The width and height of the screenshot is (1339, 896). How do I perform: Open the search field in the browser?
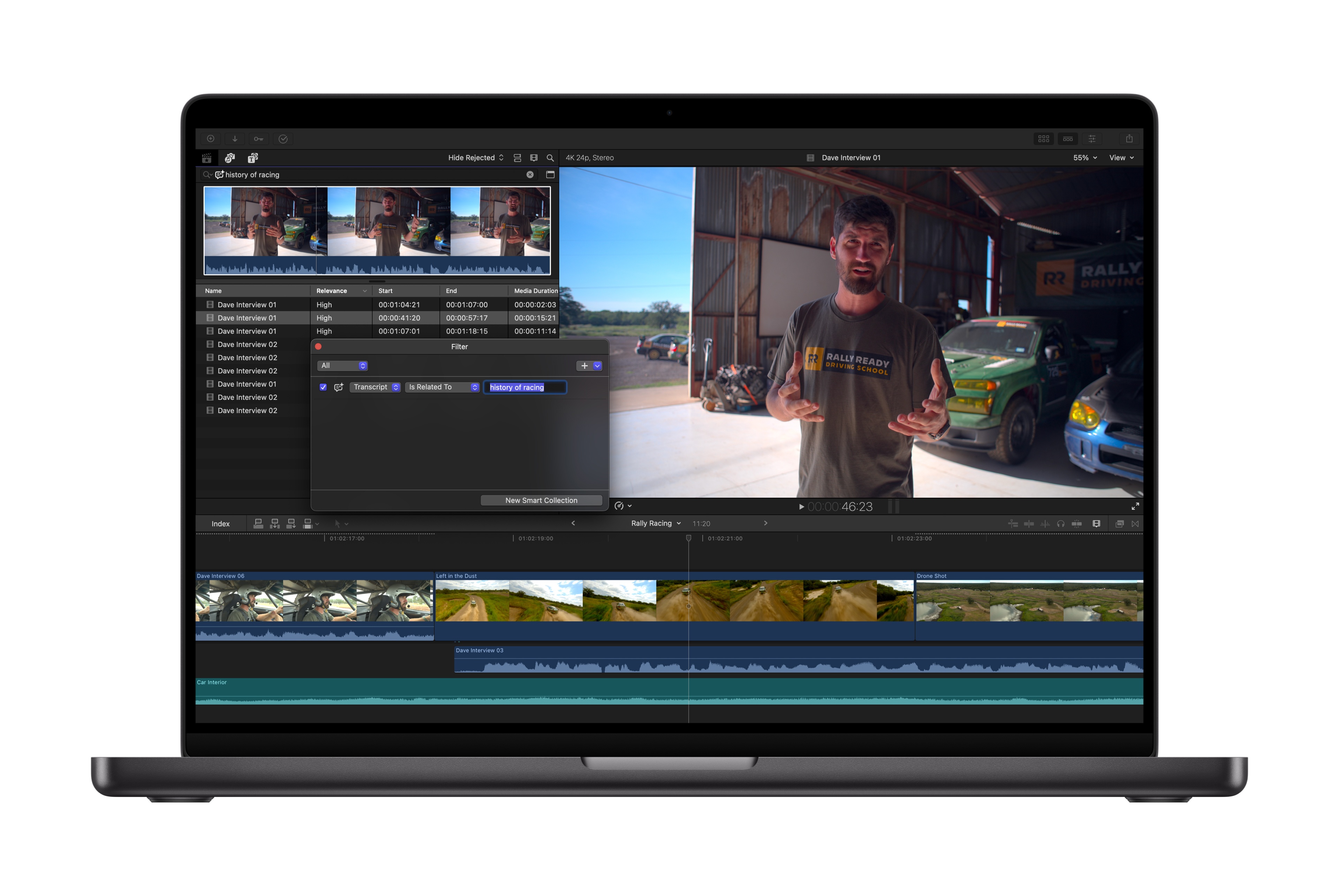pyautogui.click(x=550, y=158)
